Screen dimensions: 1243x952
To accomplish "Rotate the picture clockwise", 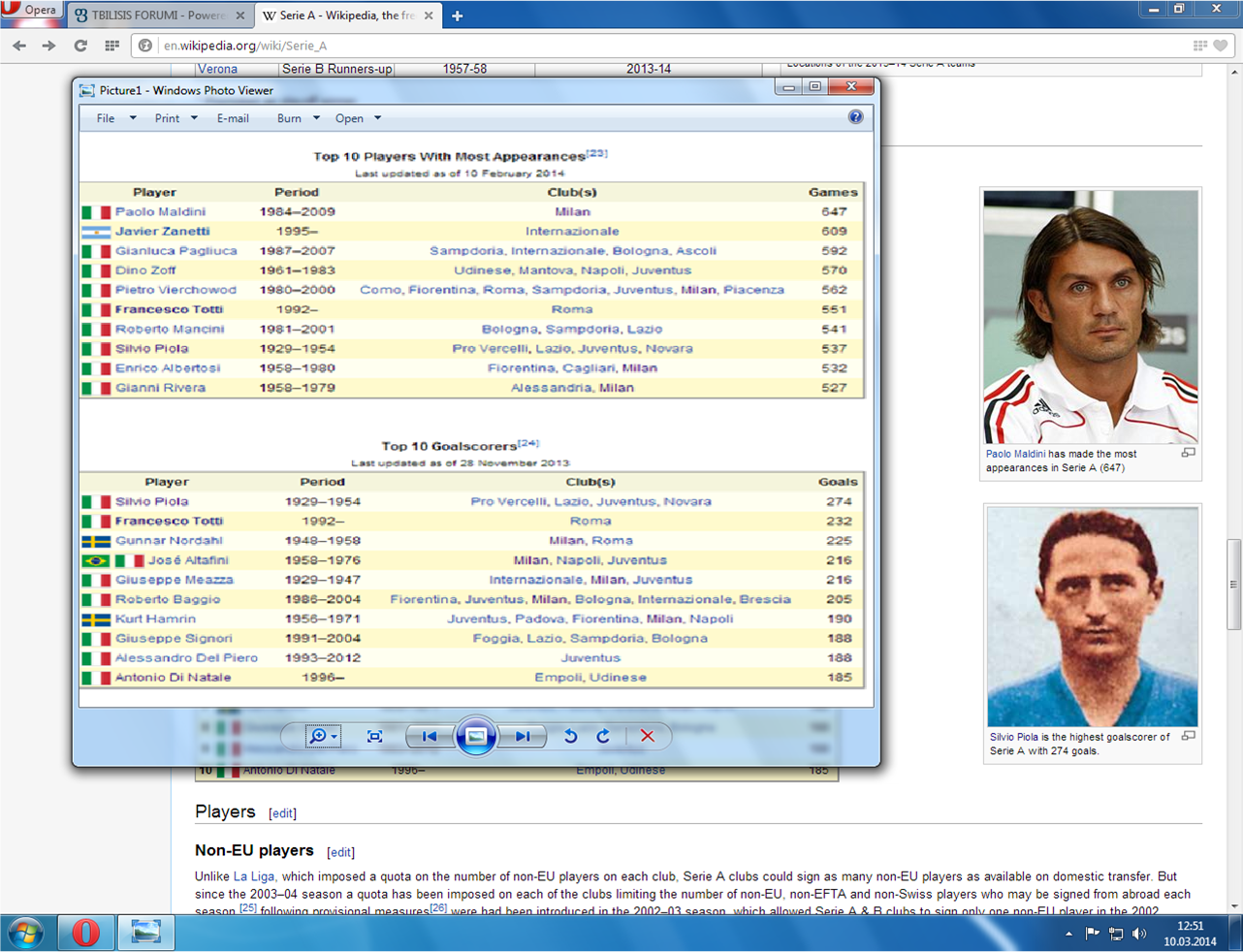I will (x=603, y=737).
